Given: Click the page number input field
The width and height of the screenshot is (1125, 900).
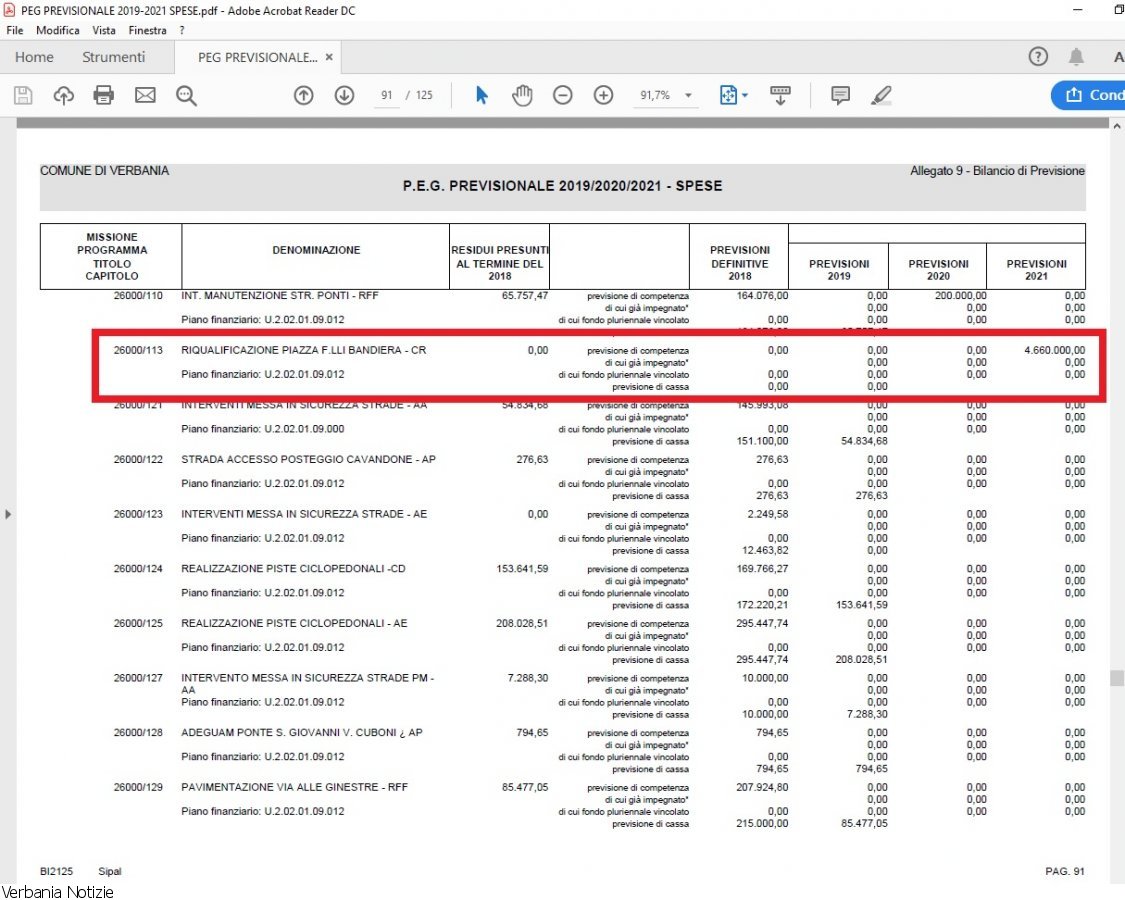Looking at the screenshot, I should coord(385,95).
